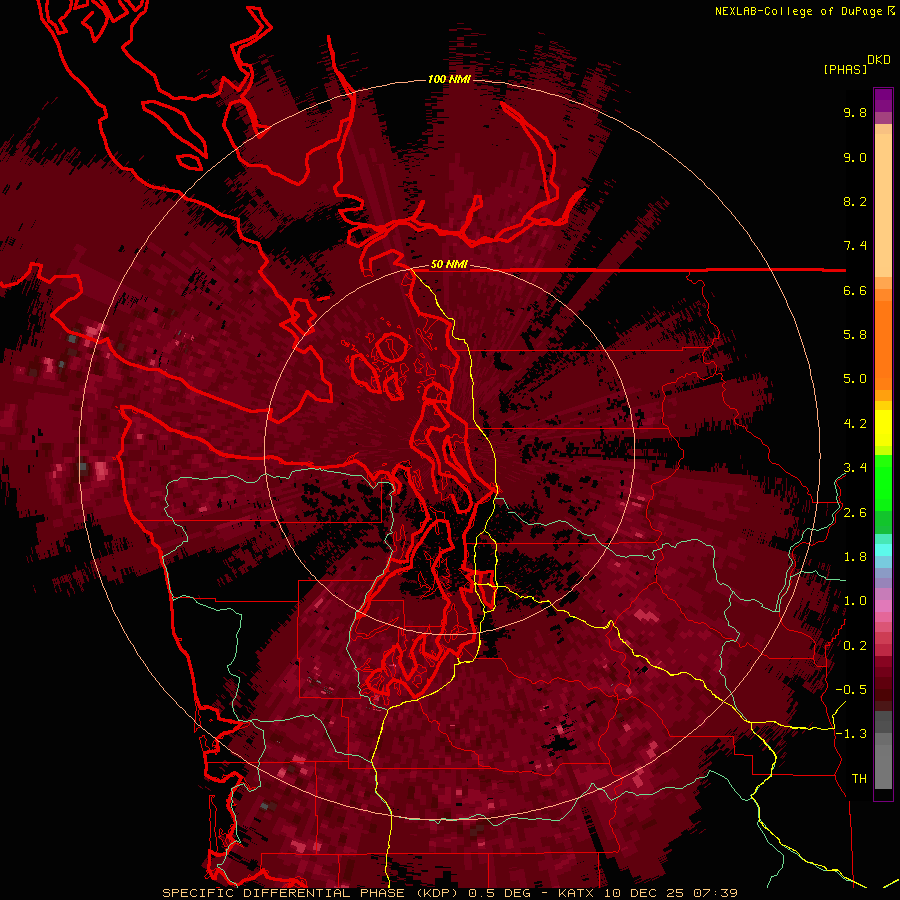Click the 07:39 timestamp
900x900 pixels.
[x=715, y=893]
